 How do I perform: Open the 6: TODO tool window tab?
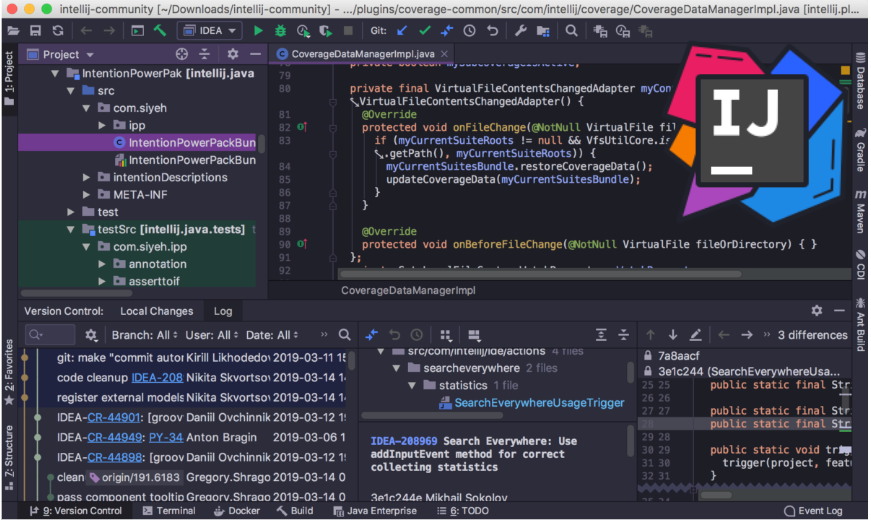pyautogui.click(x=463, y=511)
